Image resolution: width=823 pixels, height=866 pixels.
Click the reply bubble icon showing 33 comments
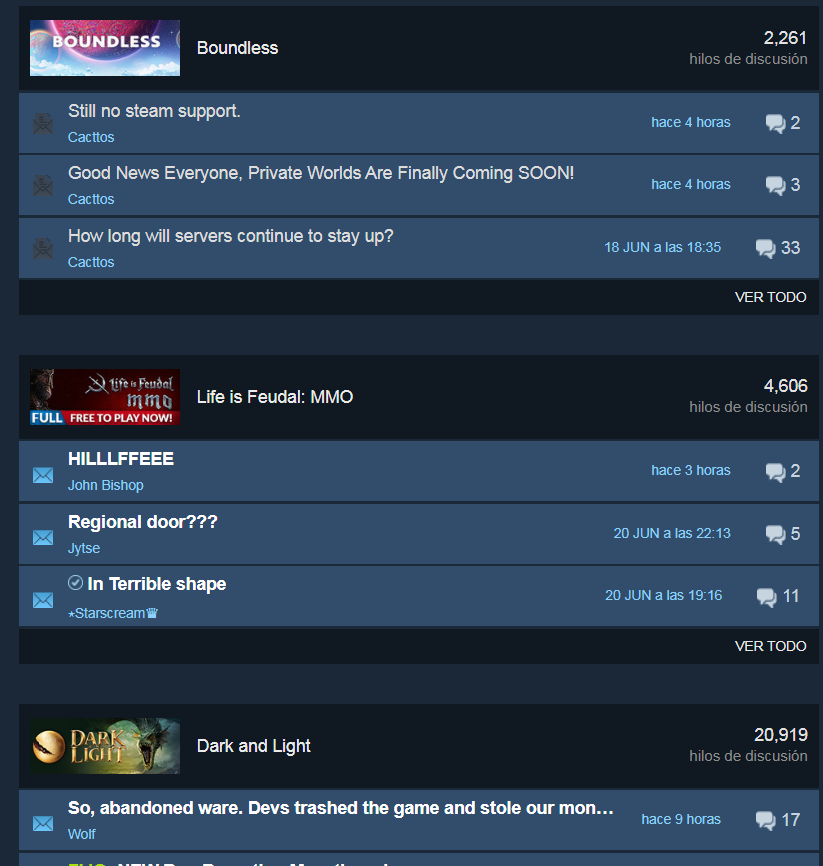(766, 249)
